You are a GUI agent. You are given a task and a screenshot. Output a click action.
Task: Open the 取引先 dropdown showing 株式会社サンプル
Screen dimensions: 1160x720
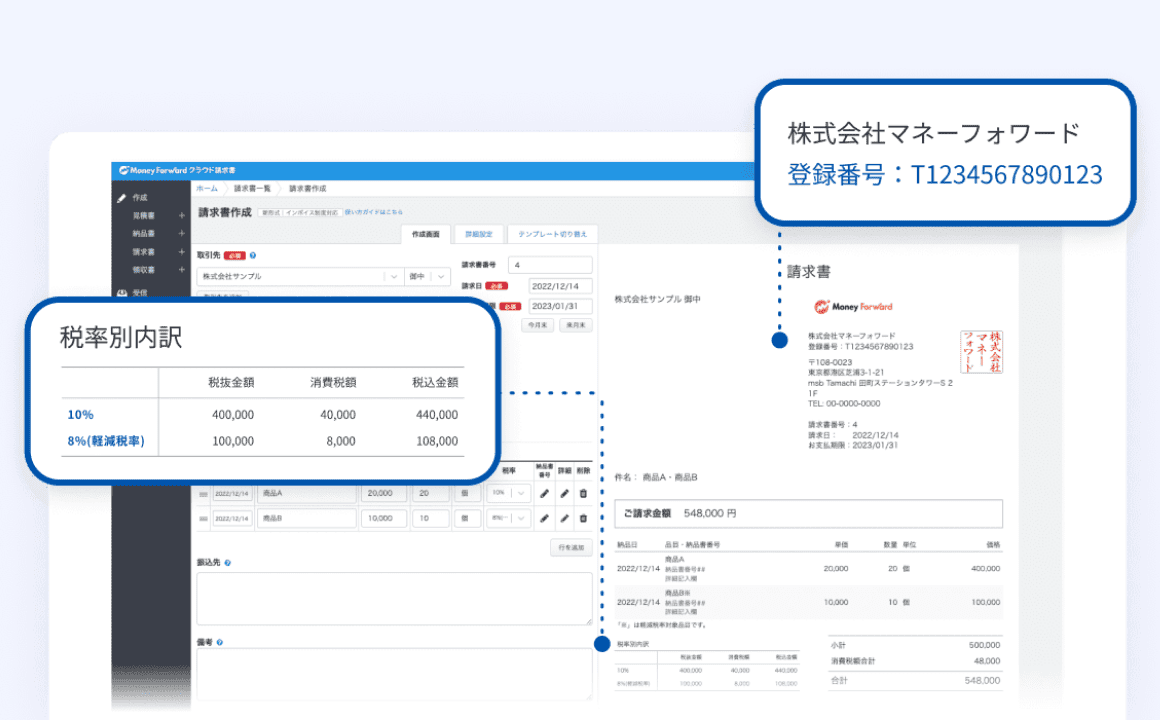[300, 277]
